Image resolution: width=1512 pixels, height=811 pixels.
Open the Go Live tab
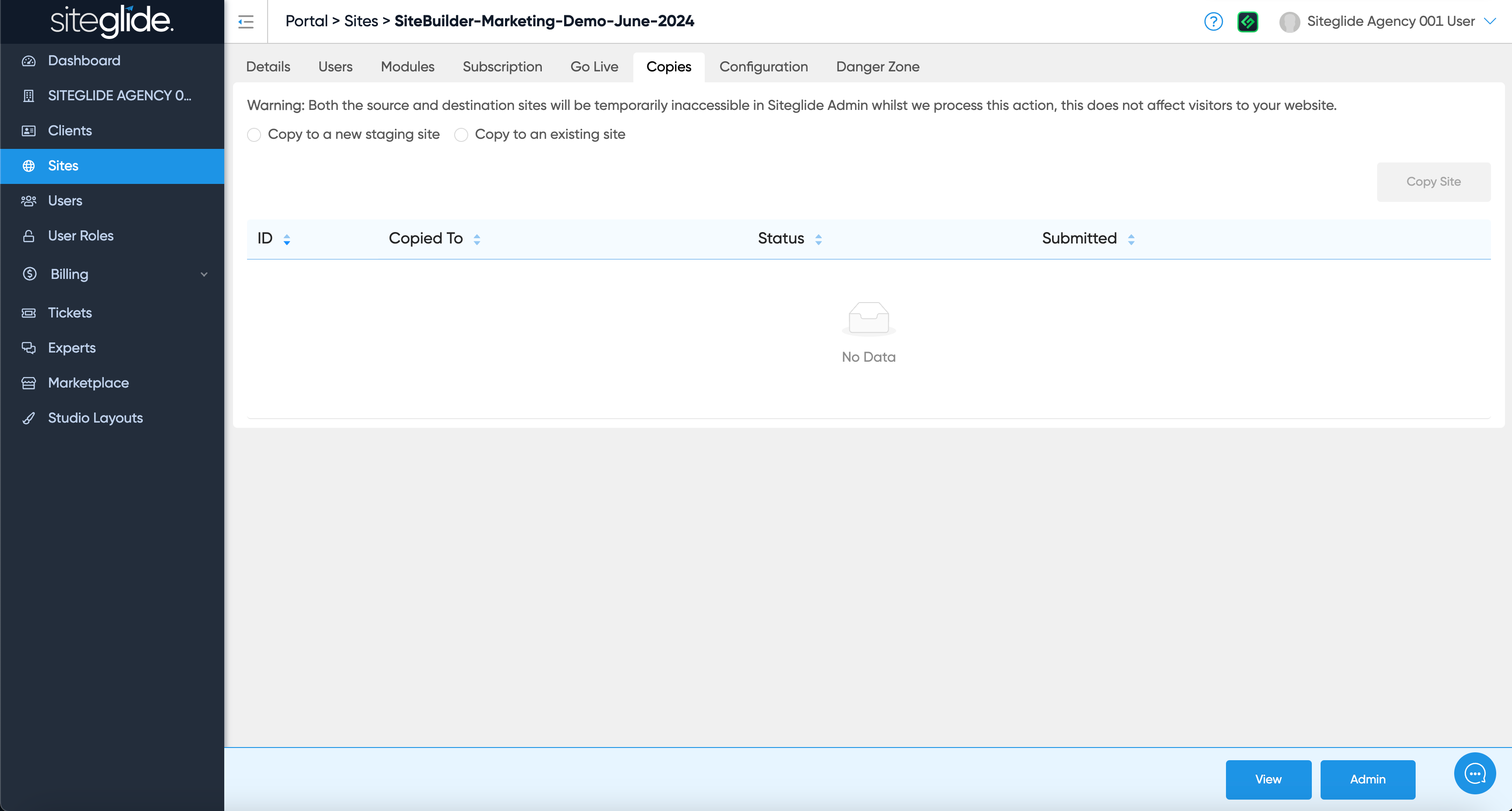point(593,67)
